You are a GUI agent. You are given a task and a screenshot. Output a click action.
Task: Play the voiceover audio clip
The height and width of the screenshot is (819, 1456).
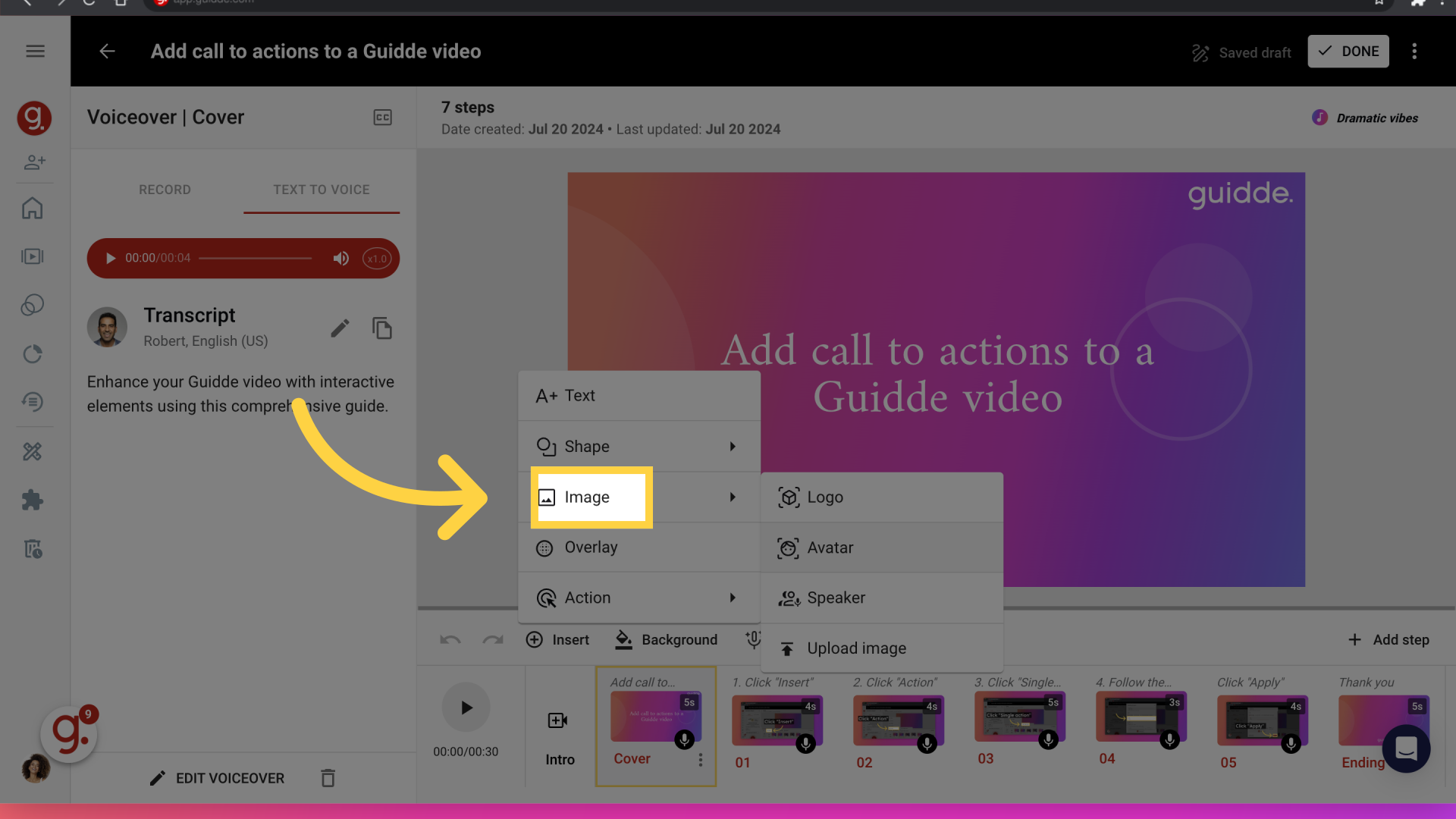pos(110,258)
